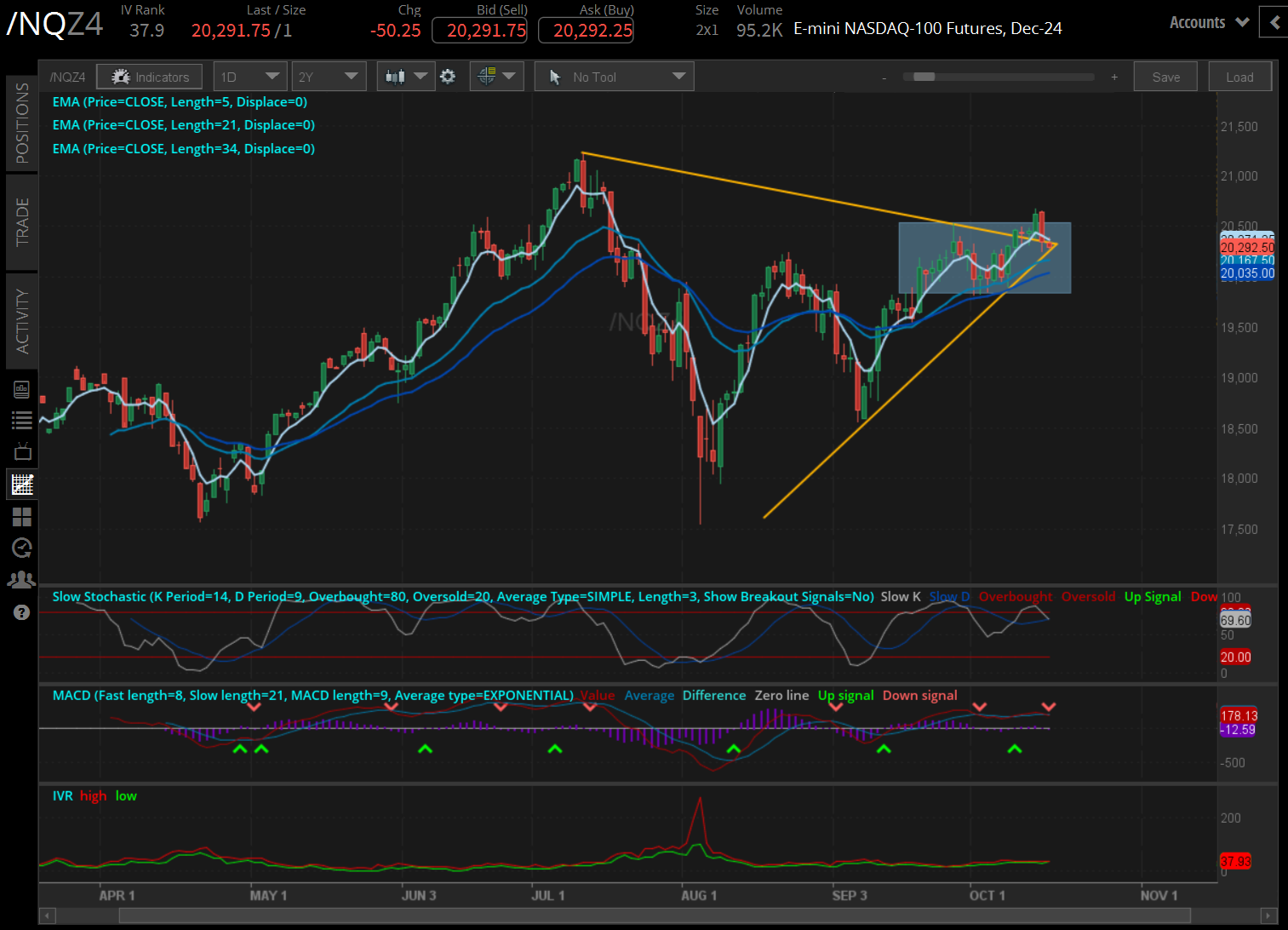The width and height of the screenshot is (1288, 930).
Task: Toggle the IVR high label
Action: click(x=93, y=795)
